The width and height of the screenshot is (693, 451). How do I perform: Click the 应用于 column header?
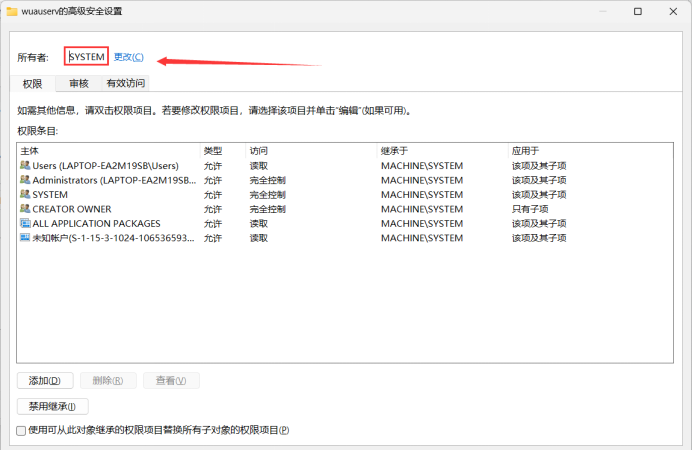coord(525,151)
